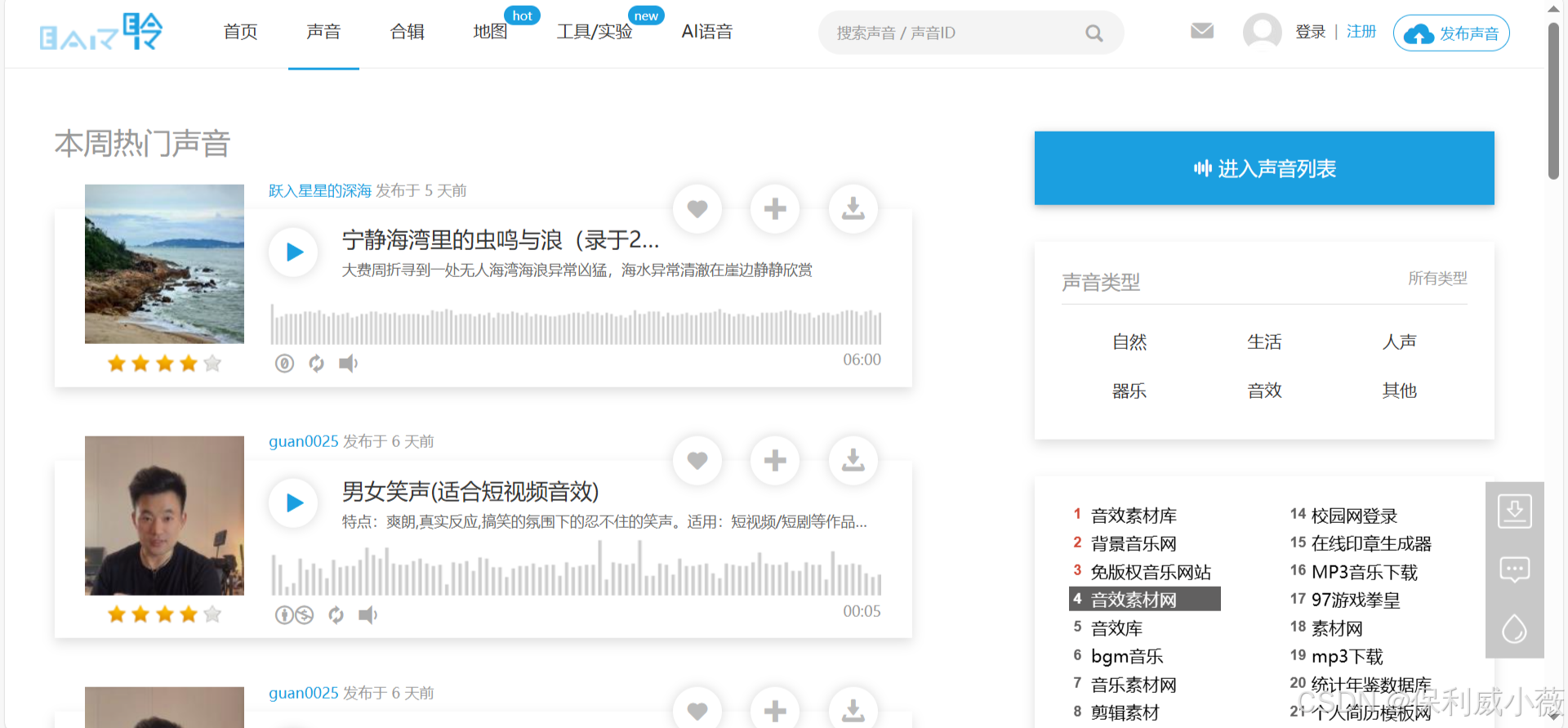Screen dimensions: 1568x728
Task: Click ranked item 免版权音乐网站
Action: coord(1151,572)
